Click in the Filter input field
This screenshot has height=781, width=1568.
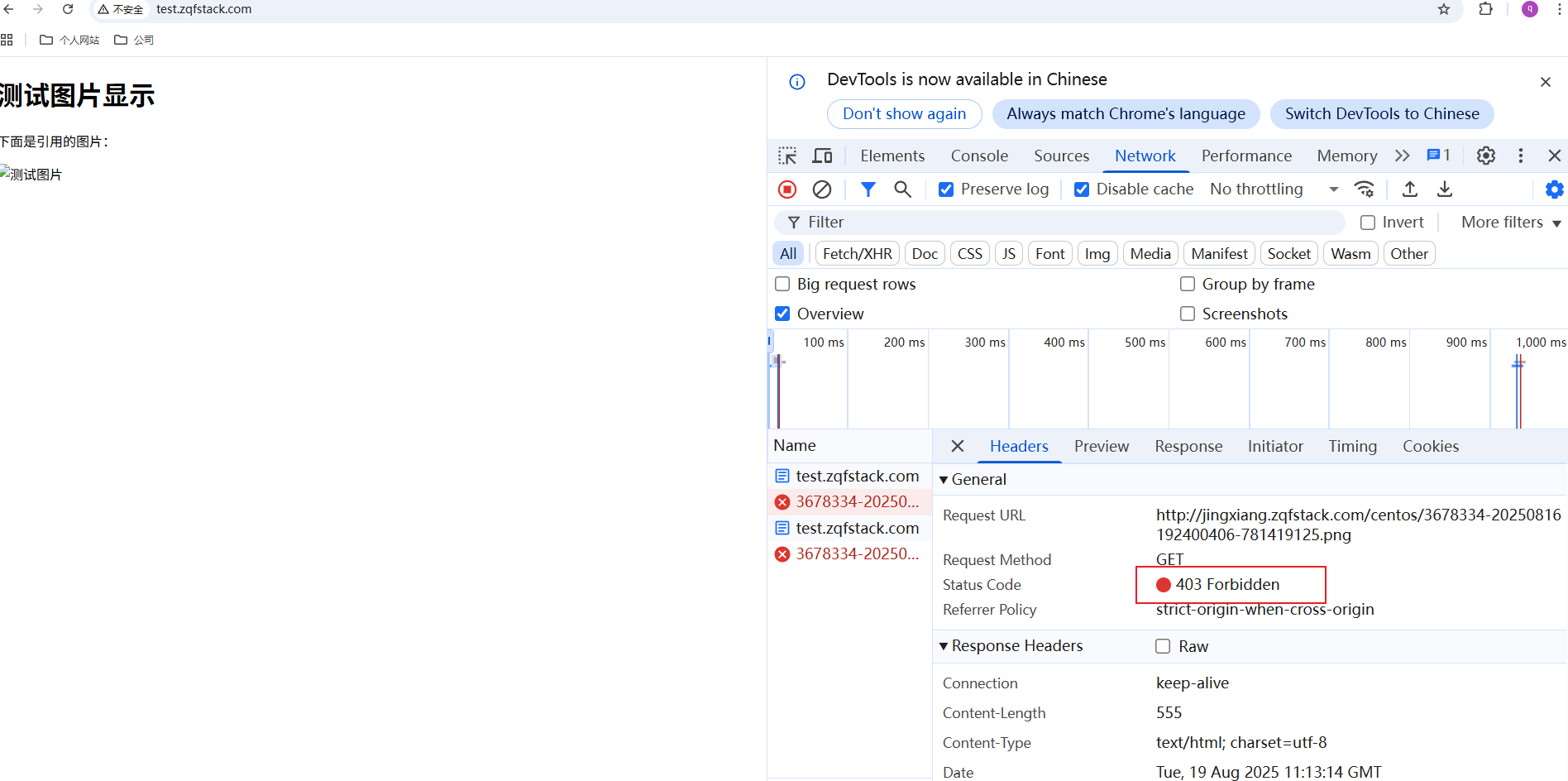(1067, 223)
